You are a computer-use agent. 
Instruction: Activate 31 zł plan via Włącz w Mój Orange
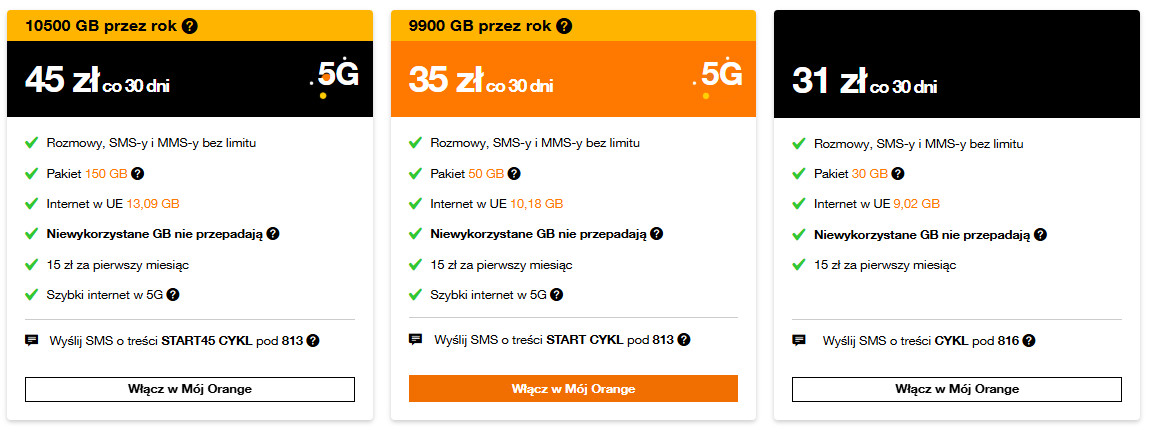957,389
